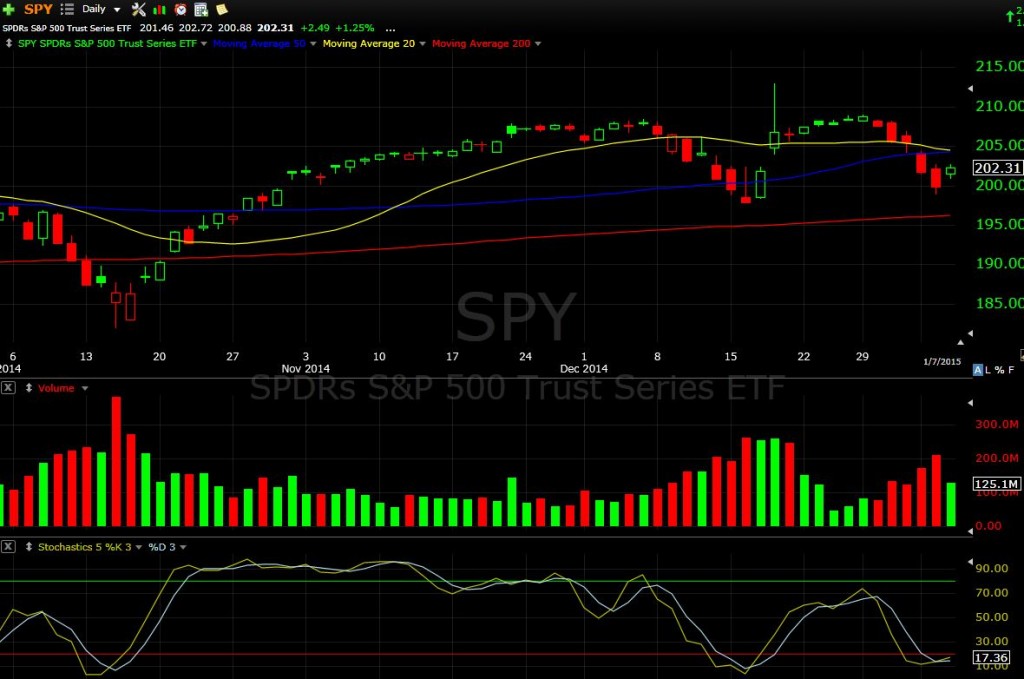Click the 17.36 stochastics value label
Screen dimensions: 1024x679
coord(991,657)
